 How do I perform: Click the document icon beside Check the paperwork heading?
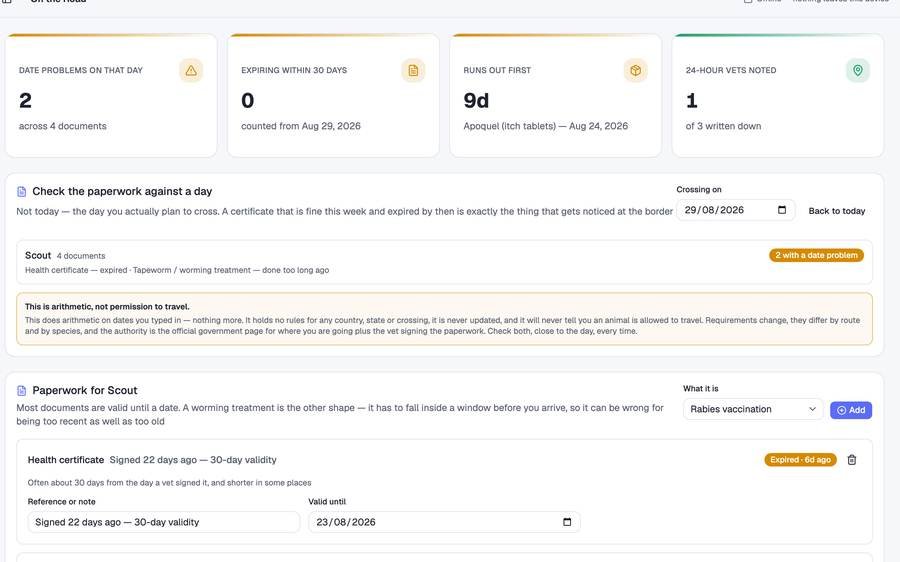click(22, 192)
